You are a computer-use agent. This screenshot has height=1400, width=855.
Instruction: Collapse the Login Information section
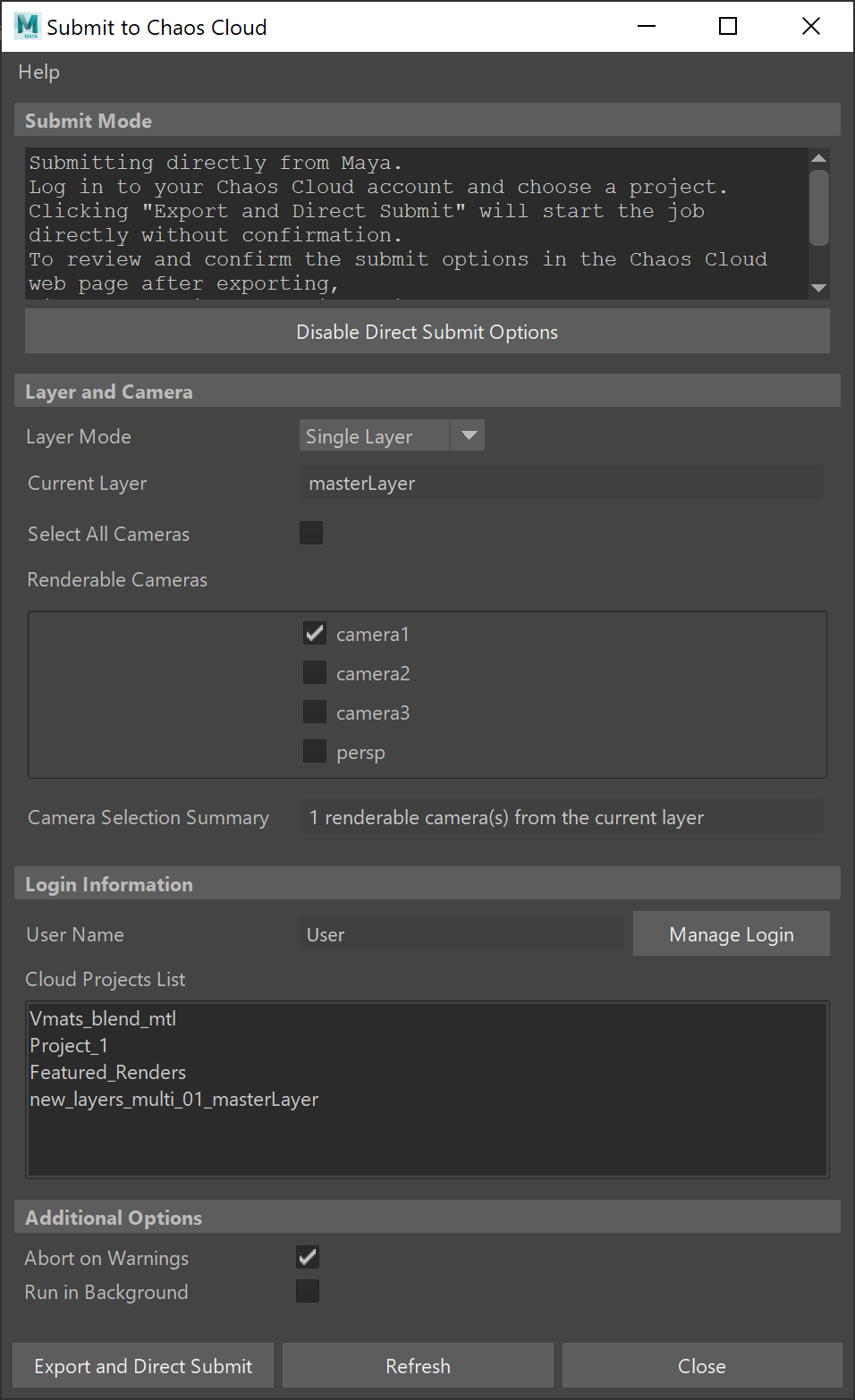point(427,884)
